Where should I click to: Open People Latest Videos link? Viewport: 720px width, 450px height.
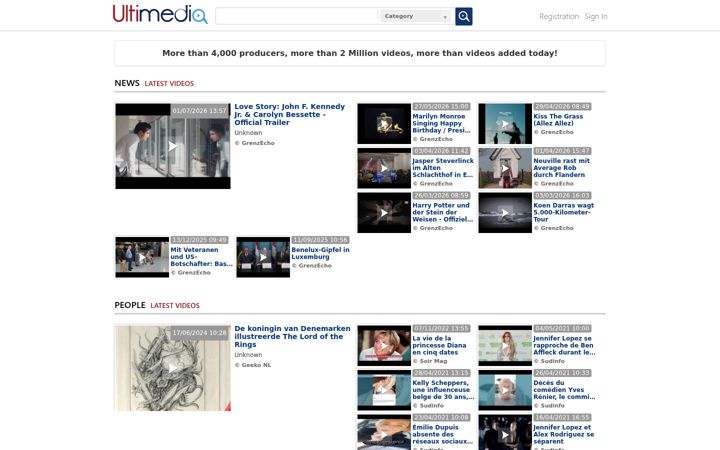[x=175, y=305]
